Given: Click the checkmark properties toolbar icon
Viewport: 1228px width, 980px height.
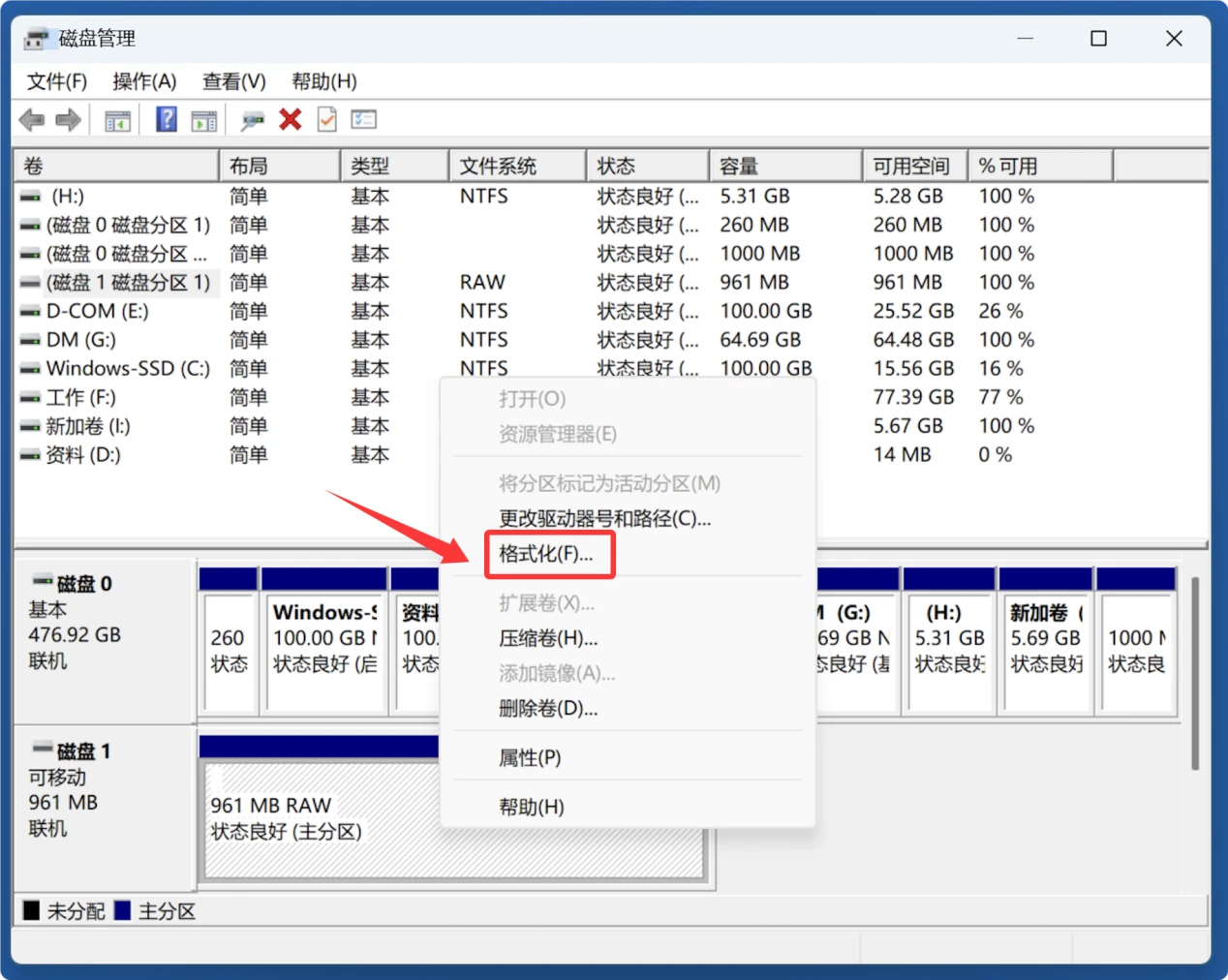Looking at the screenshot, I should (x=327, y=119).
